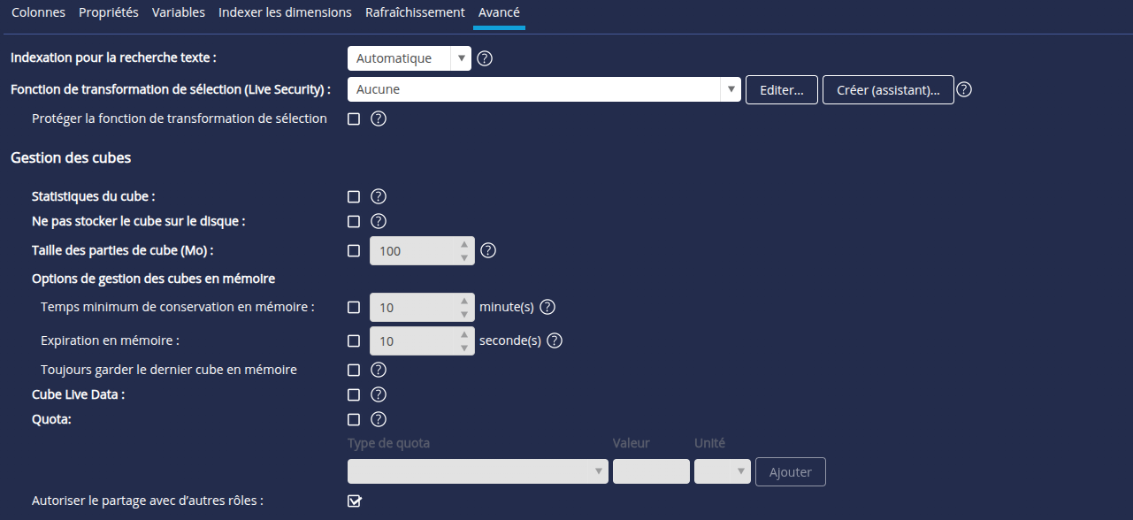Screen dimensions: 1133x520
Task: Expand the Fonction de transformation de sélection dropdown
Action: [x=543, y=90]
